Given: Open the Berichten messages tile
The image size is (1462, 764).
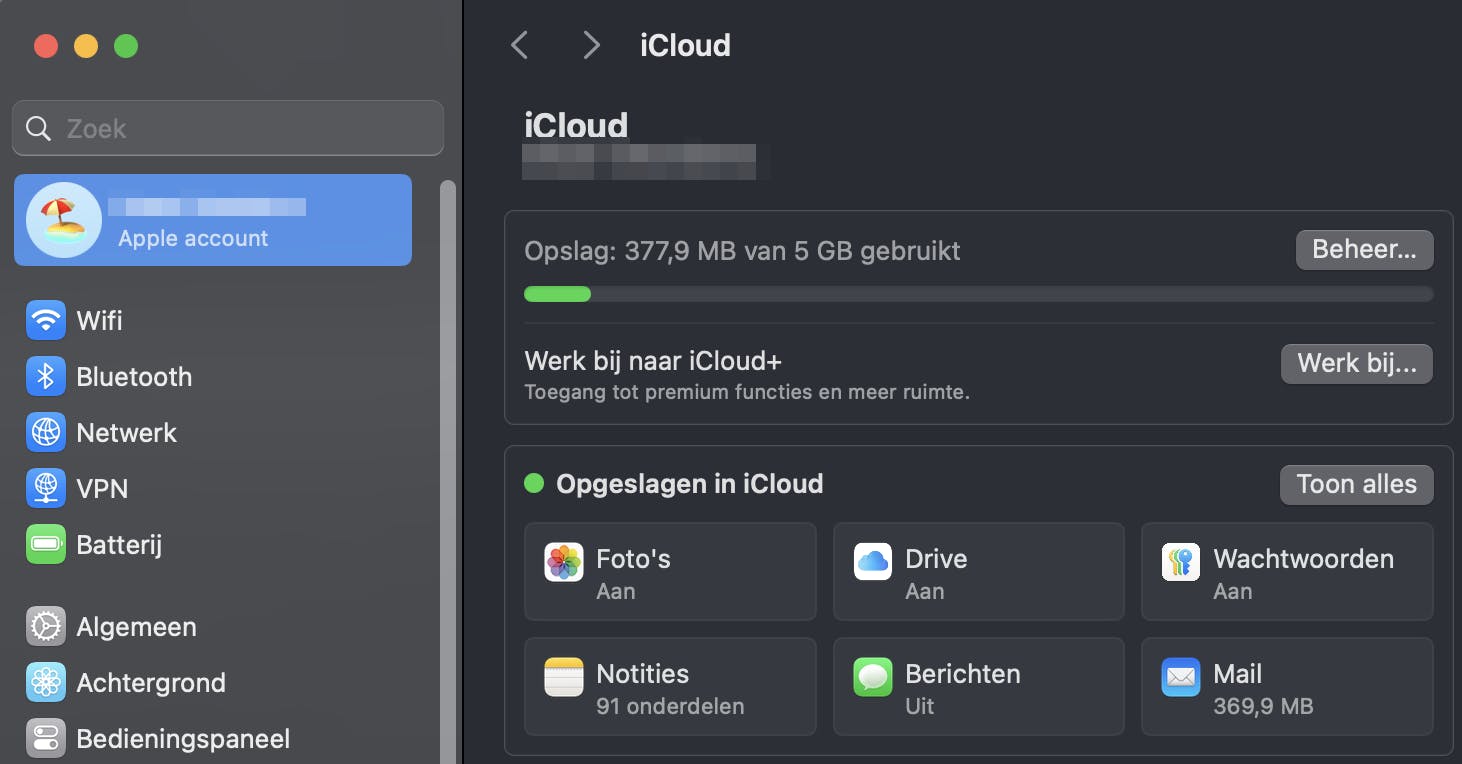Looking at the screenshot, I should (978, 687).
